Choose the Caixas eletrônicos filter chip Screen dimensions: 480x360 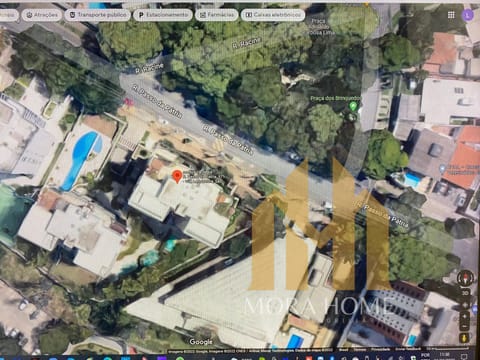(273, 15)
